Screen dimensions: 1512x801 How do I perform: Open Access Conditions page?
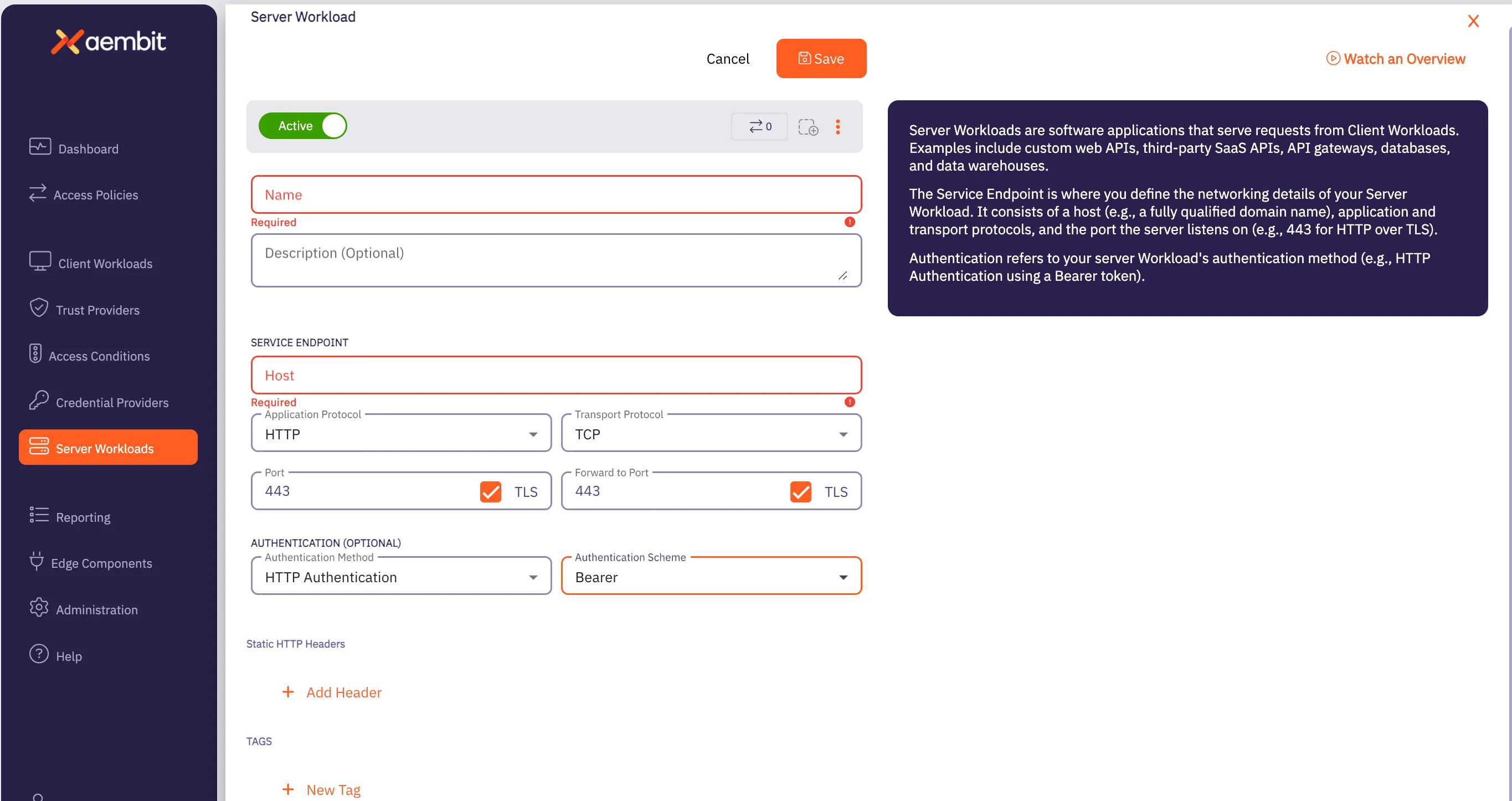pyautogui.click(x=99, y=356)
